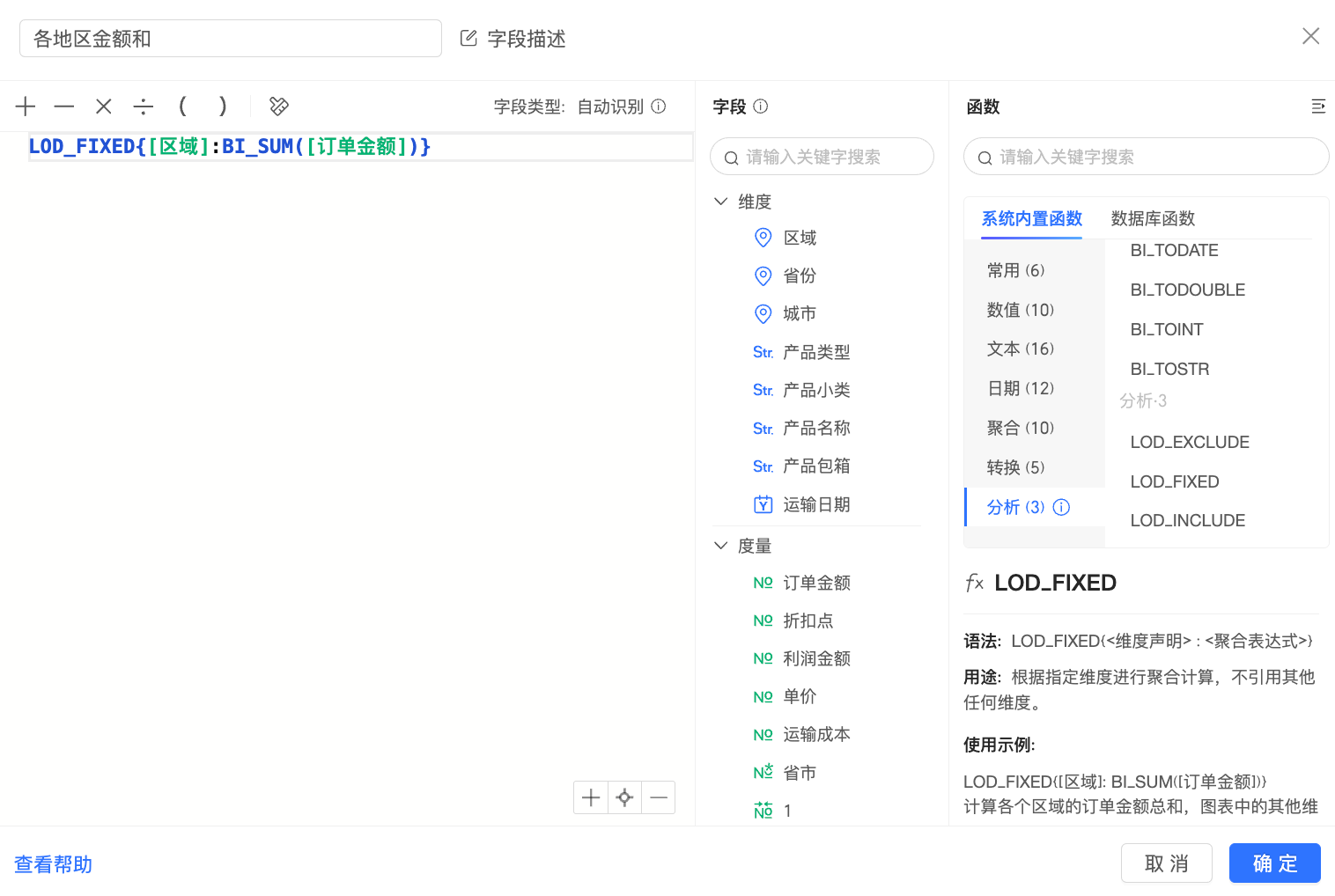
Task: Click the function keyword search box
Action: 1146,157
